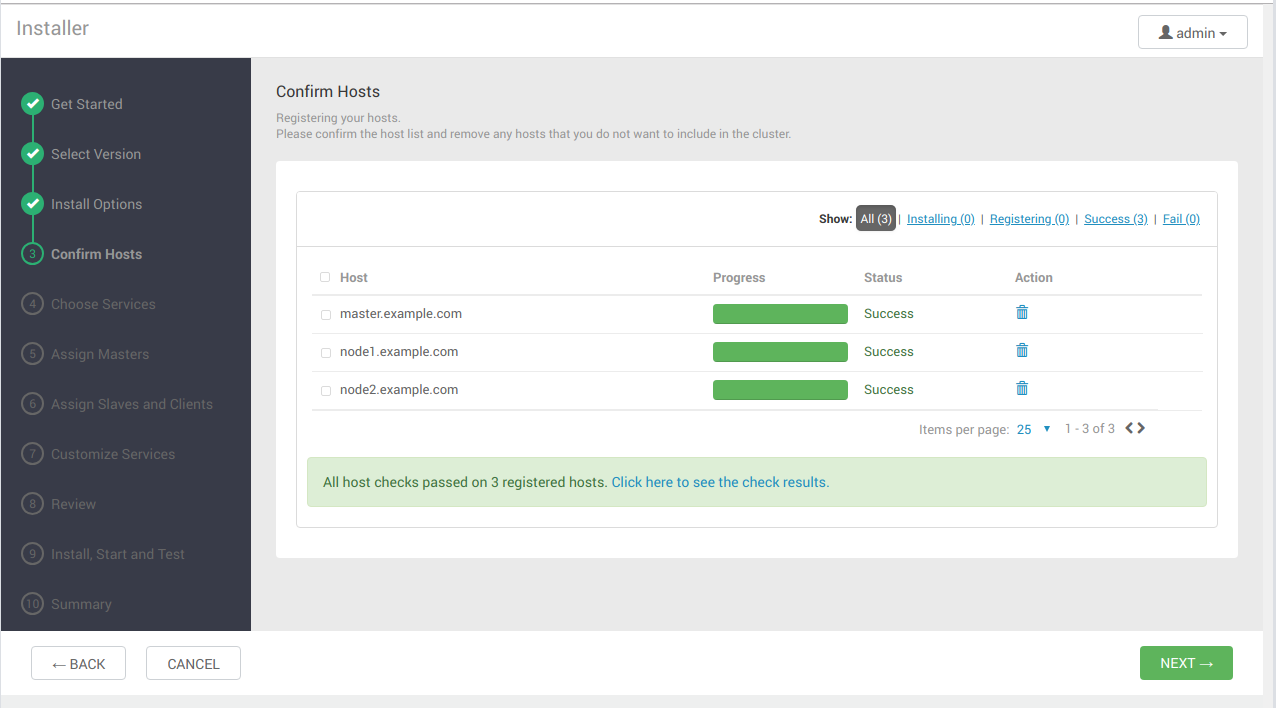The image size is (1276, 708).
Task: Click step 6 circle icon
Action: (32, 404)
